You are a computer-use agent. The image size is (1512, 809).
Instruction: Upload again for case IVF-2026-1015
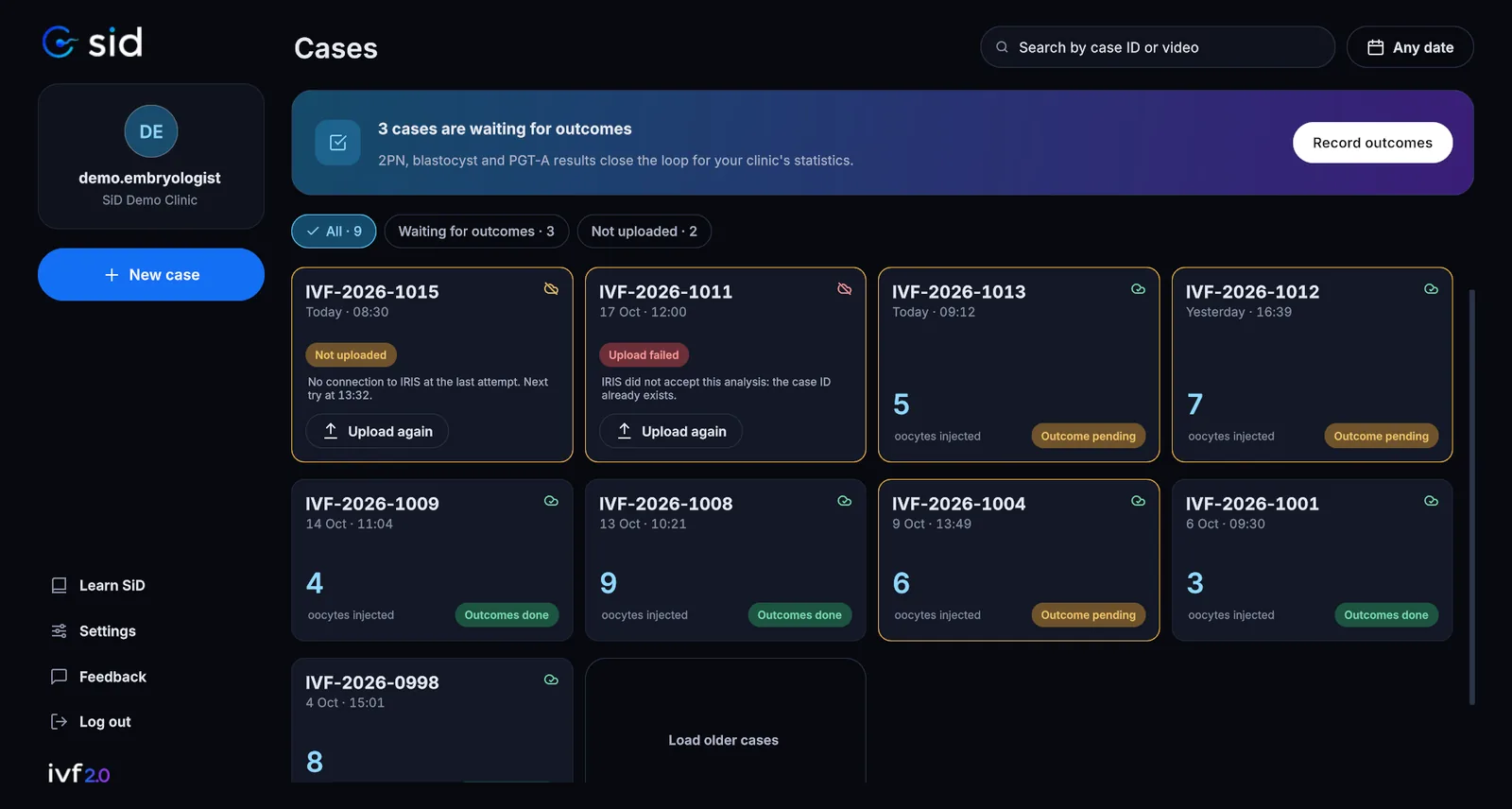377,431
